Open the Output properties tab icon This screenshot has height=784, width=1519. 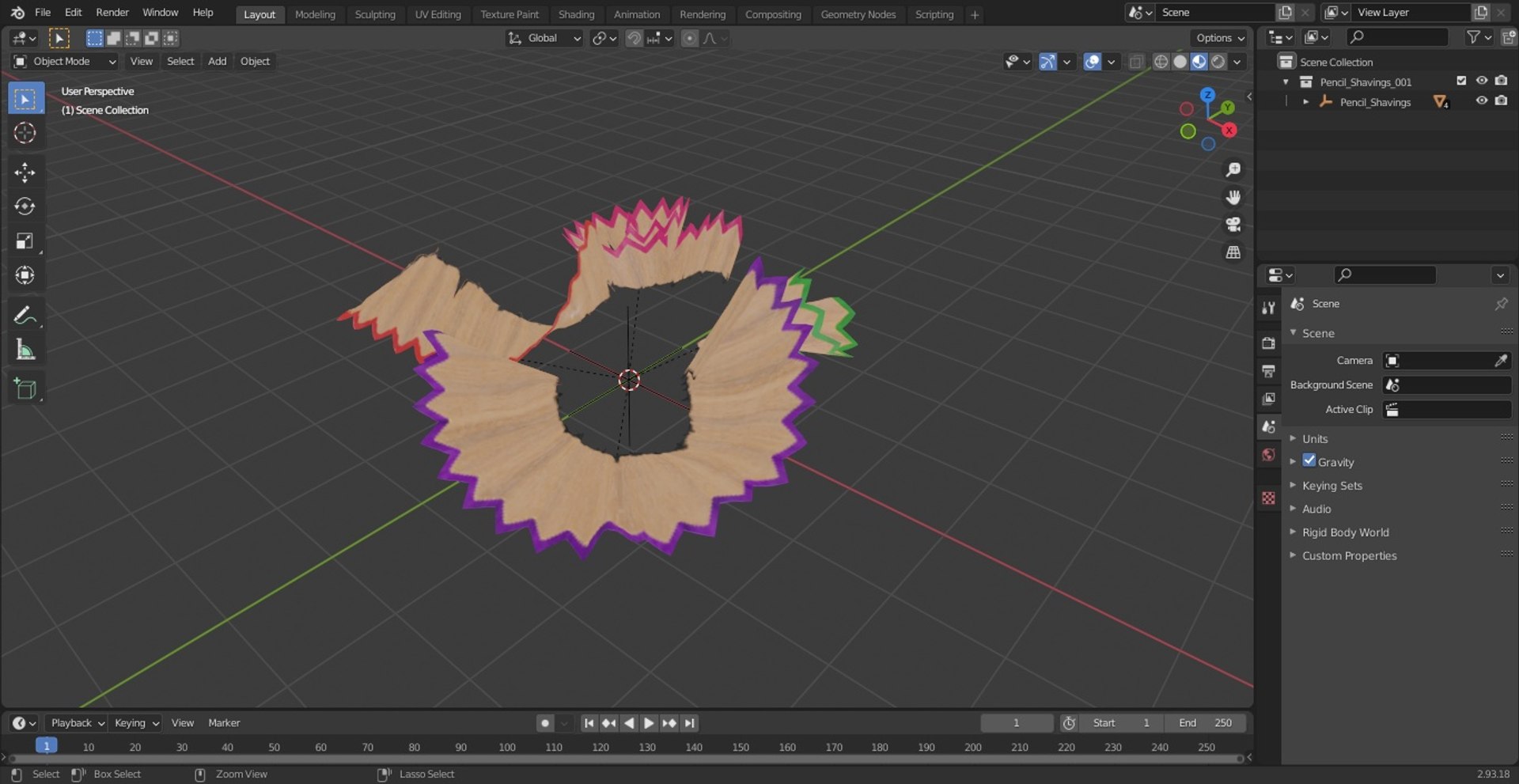coord(1269,371)
